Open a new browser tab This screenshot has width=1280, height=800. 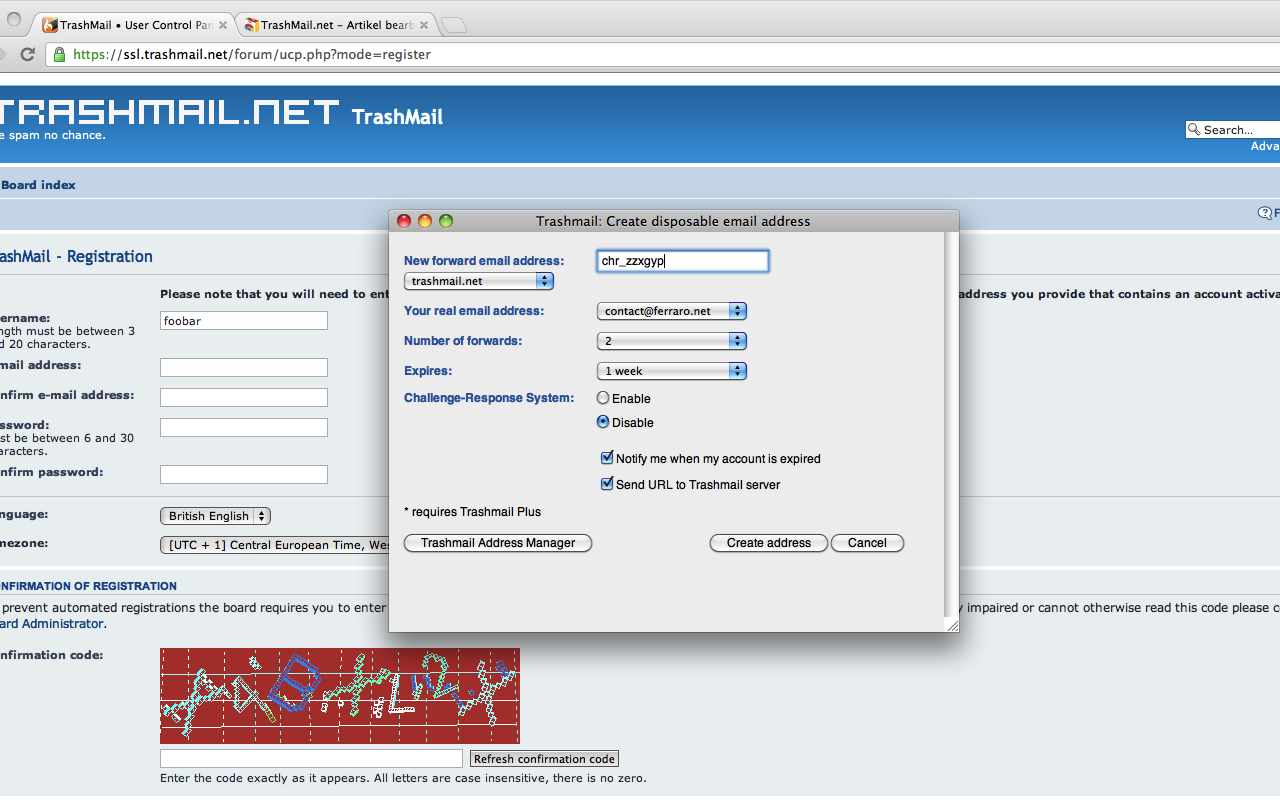[453, 26]
